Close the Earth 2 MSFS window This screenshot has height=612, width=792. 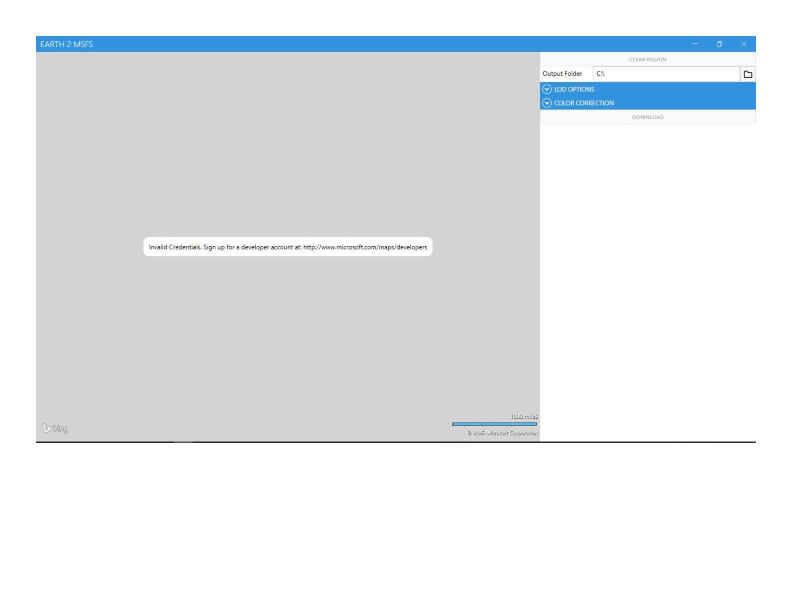pyautogui.click(x=744, y=44)
